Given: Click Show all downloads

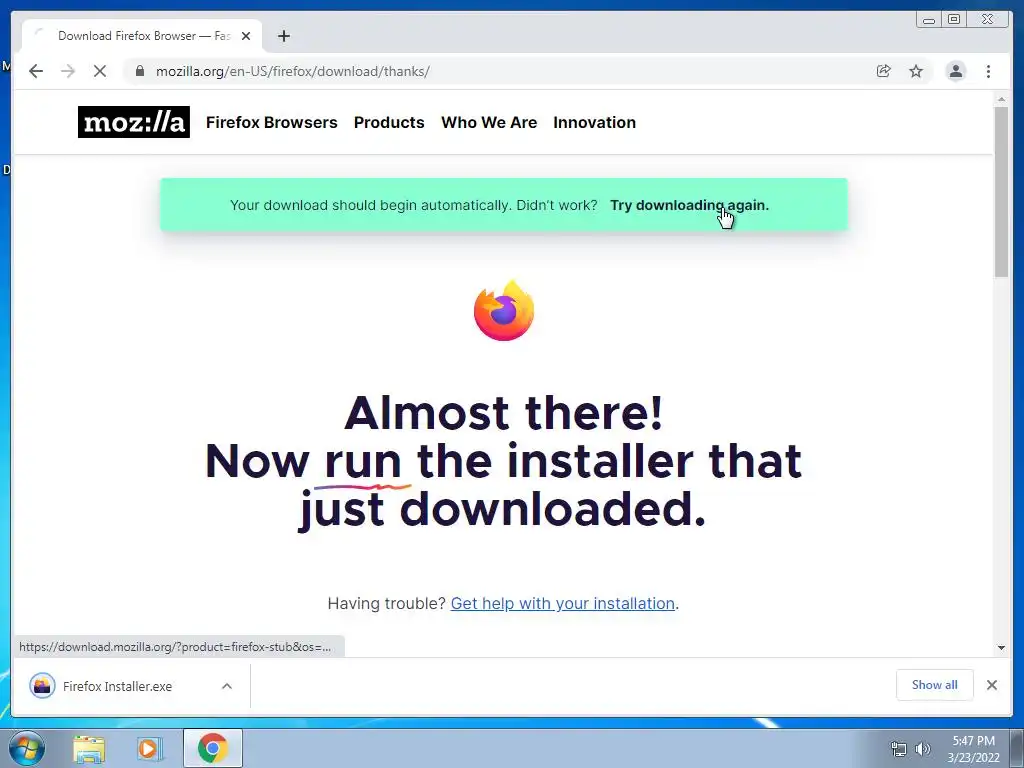Looking at the screenshot, I should tap(935, 685).
